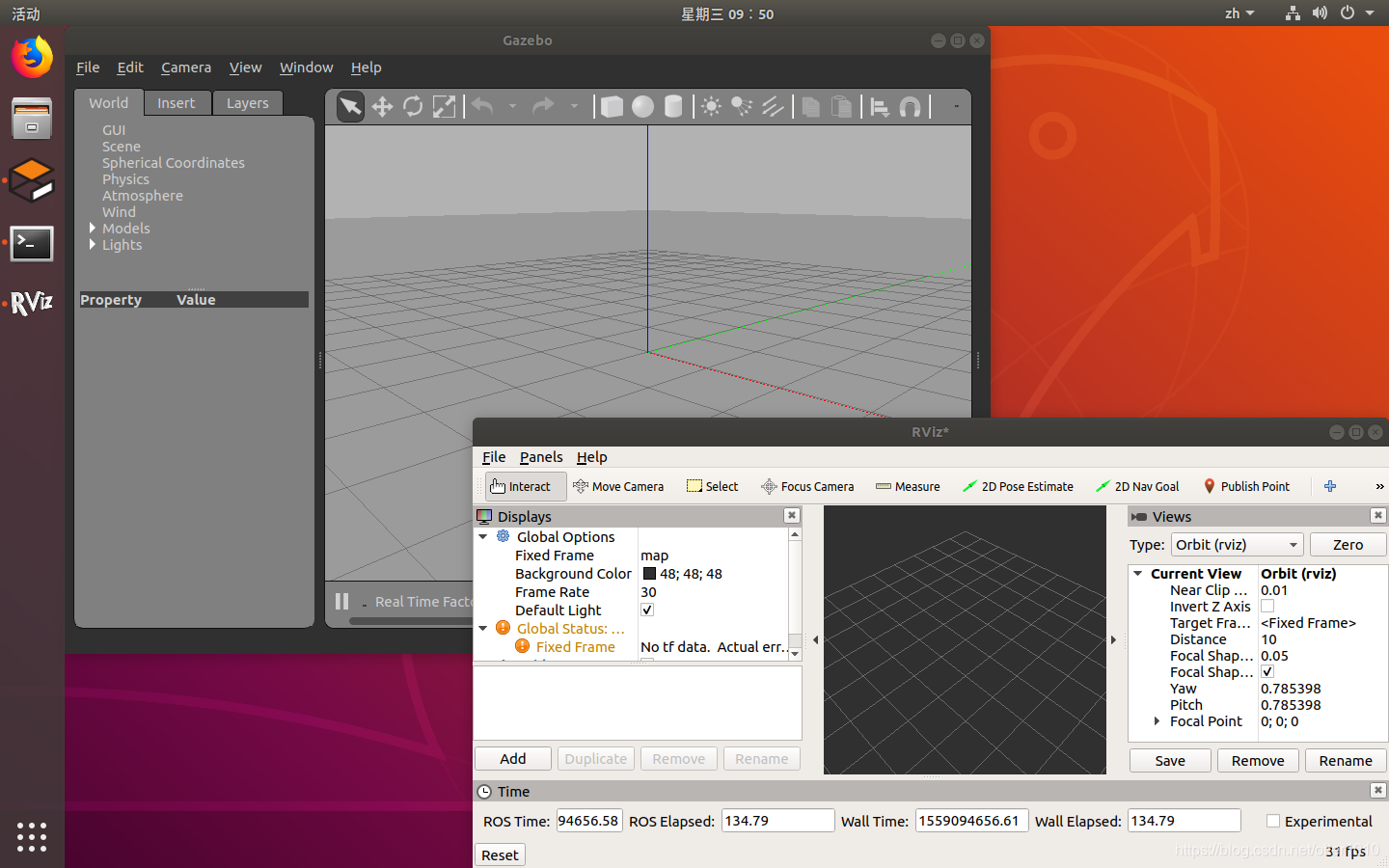Switch to the Layers tab in Gazebo
This screenshot has width=1389, height=868.
pos(248,103)
